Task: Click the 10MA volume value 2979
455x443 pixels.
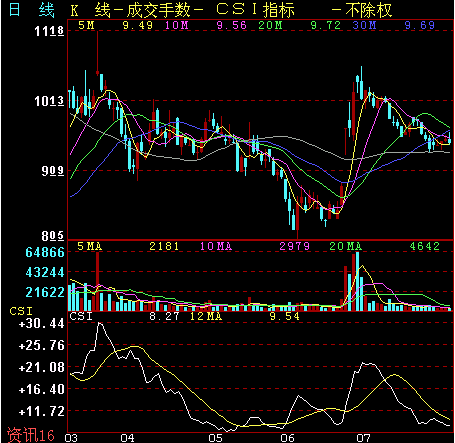Action: 294,246
